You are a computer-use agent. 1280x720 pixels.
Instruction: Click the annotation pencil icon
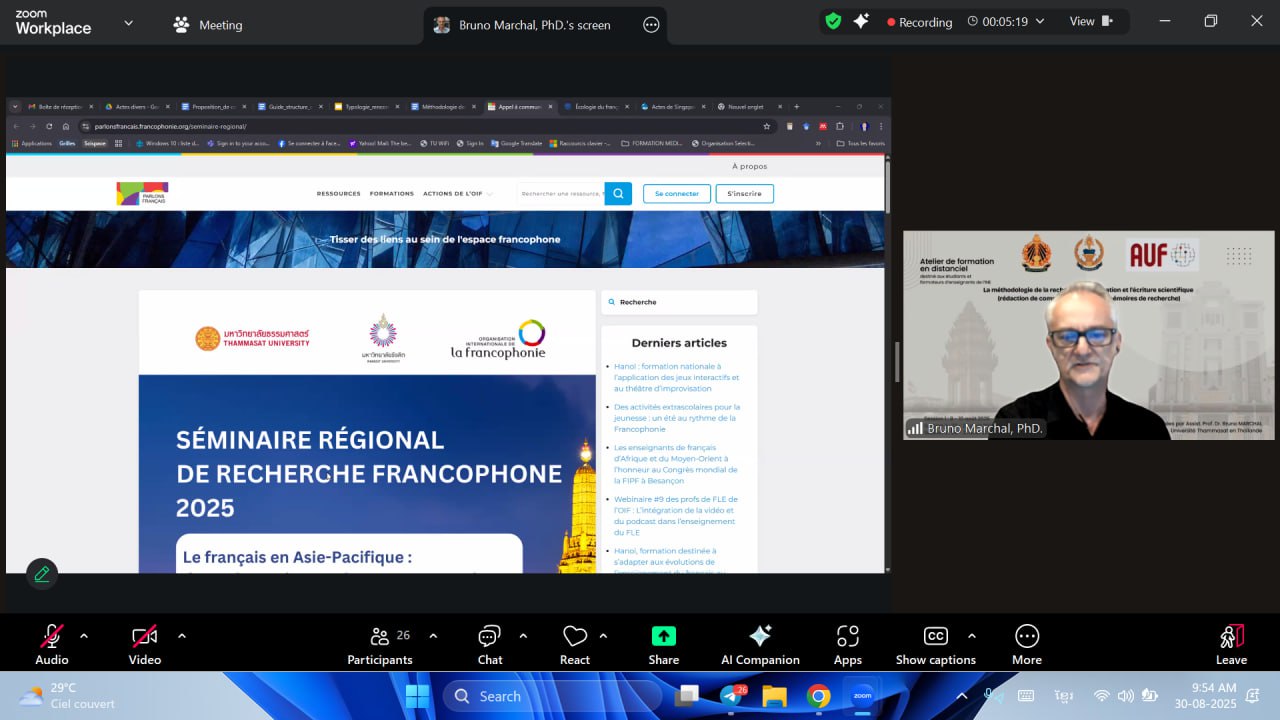(42, 574)
